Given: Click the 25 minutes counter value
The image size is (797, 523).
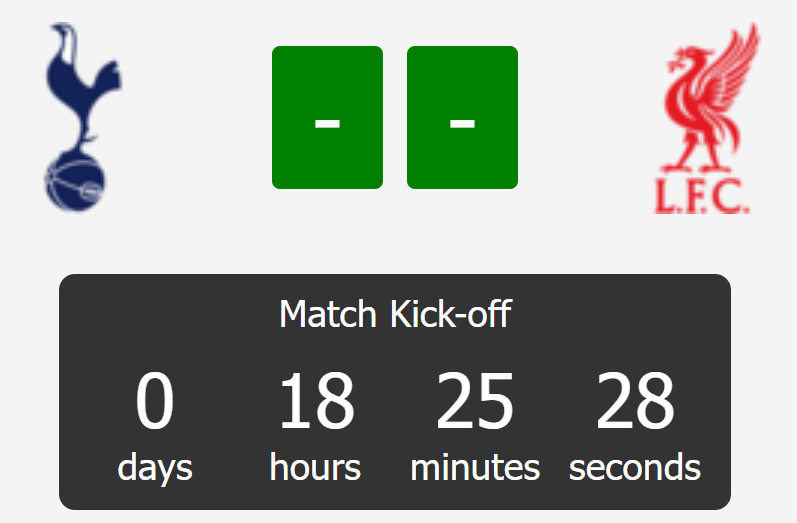Looking at the screenshot, I should 475,400.
